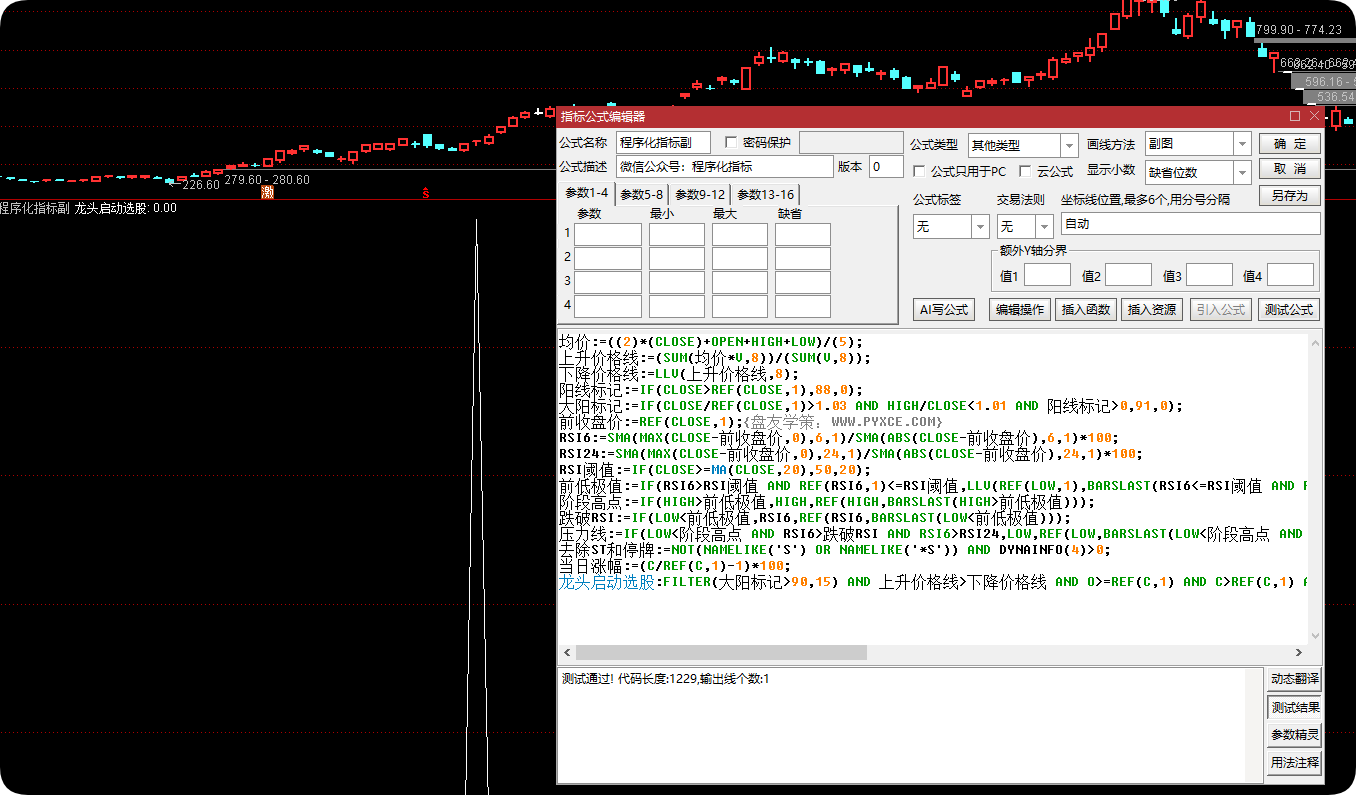
Task: Run 测试公式 to test the formula
Action: 1288,310
